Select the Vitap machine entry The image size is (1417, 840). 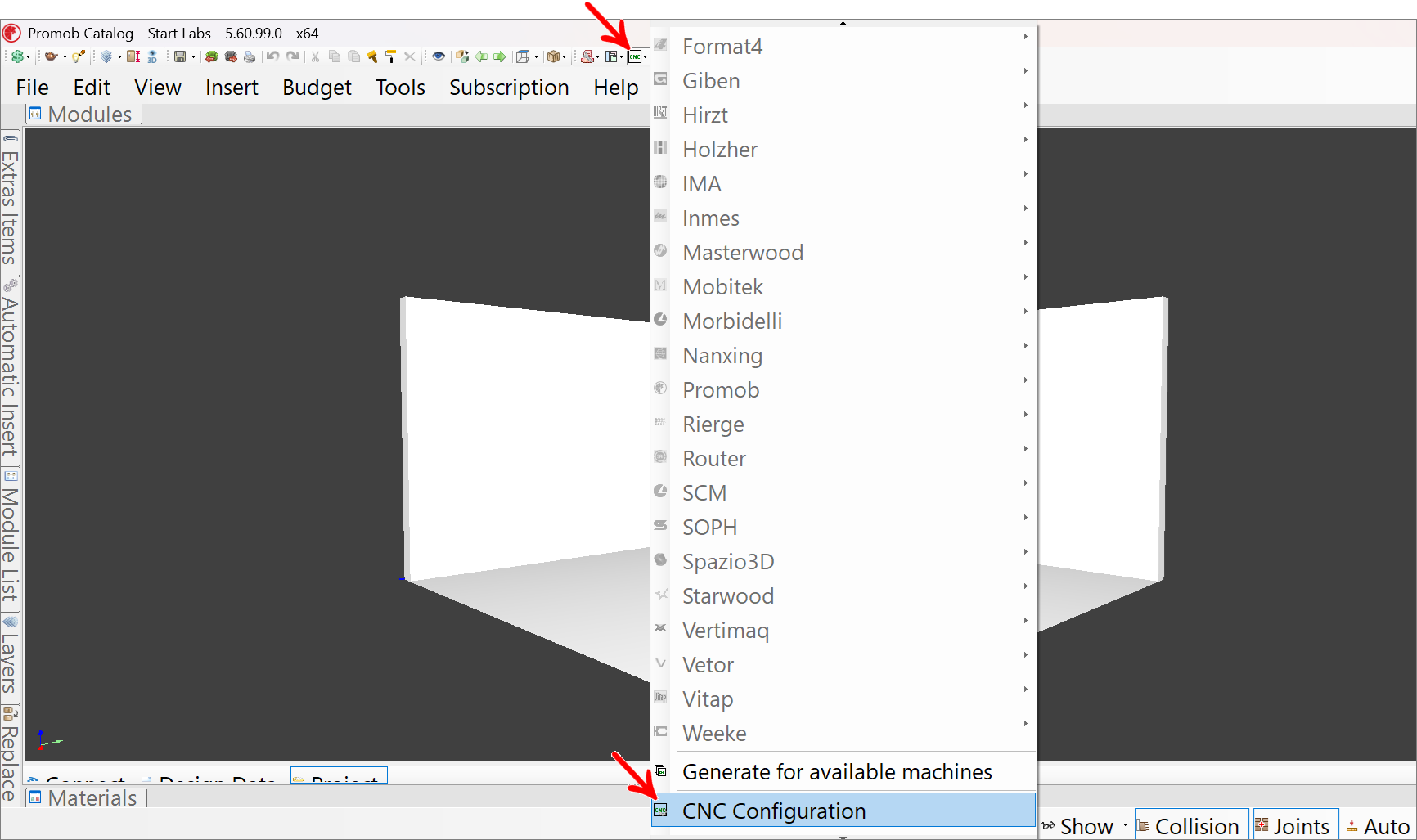pos(843,699)
